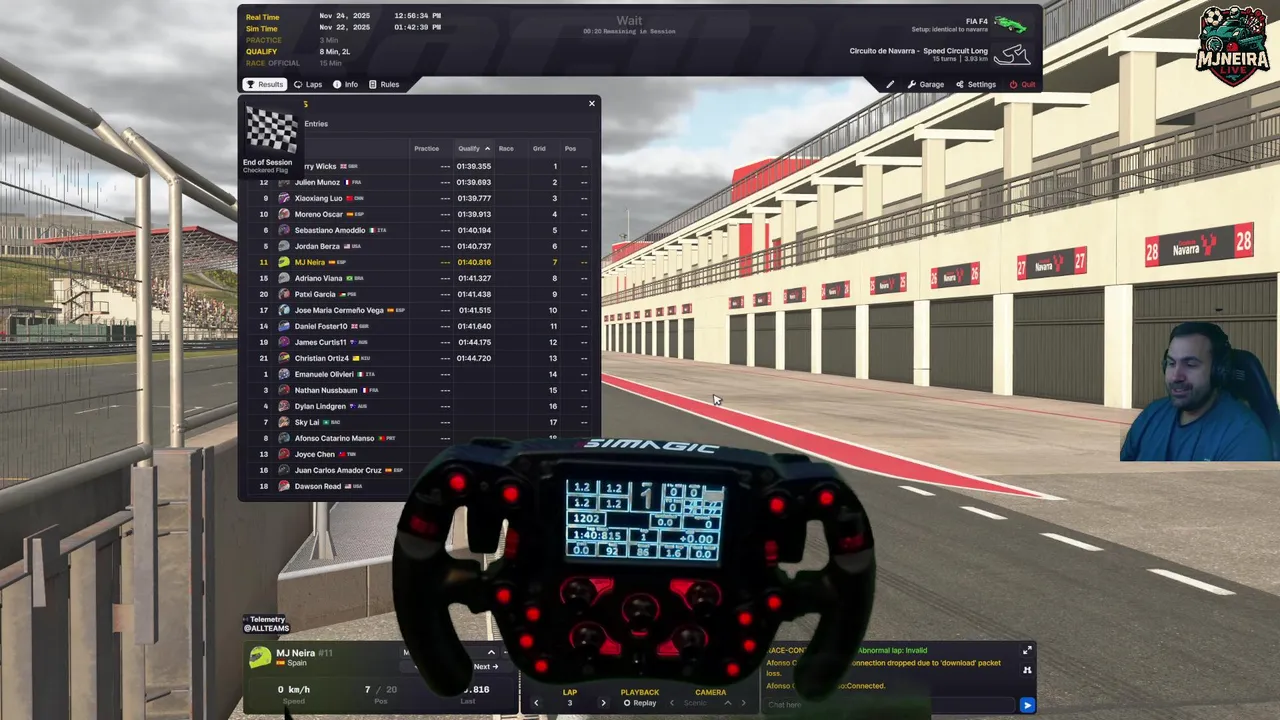Screen dimensions: 1280x720
Task: Send the chat message
Action: pos(1027,705)
